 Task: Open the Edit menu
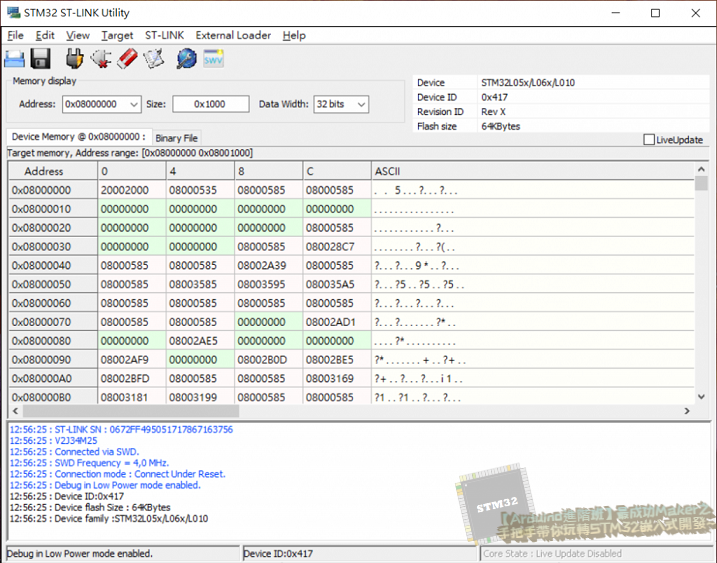click(x=45, y=35)
